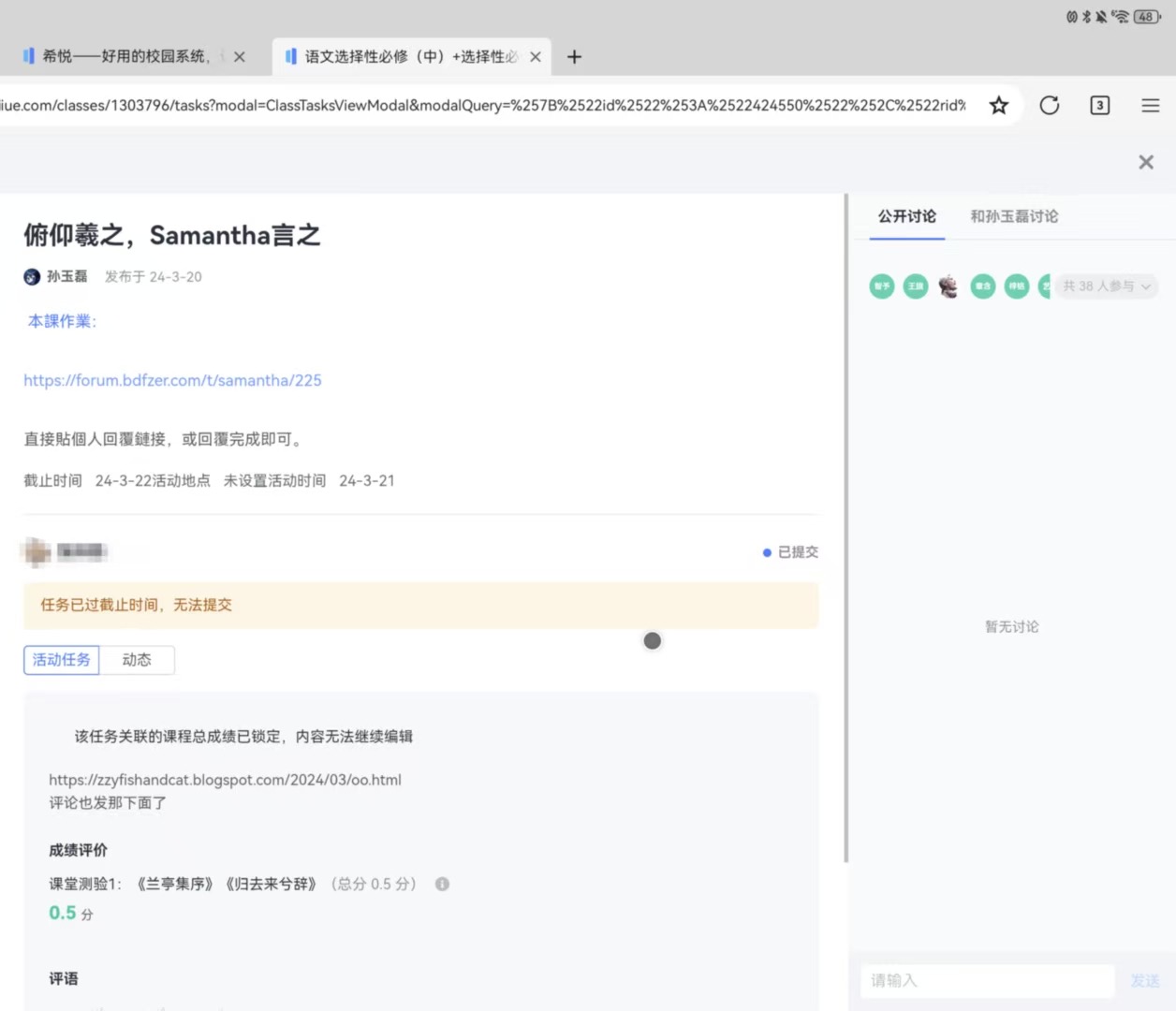Switch to the 和孙玉磊讨论 tab

(1014, 216)
